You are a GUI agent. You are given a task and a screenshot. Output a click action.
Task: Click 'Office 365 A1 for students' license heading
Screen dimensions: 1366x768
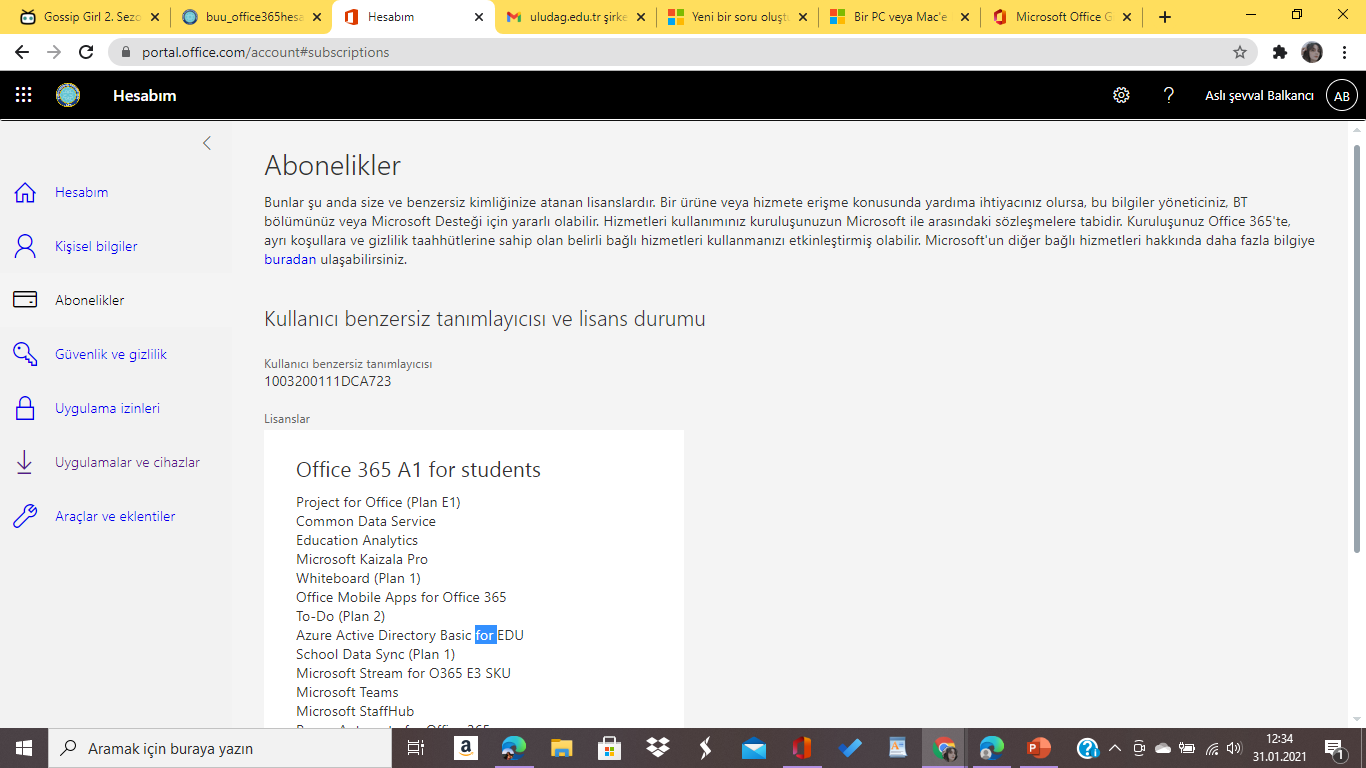click(x=418, y=470)
